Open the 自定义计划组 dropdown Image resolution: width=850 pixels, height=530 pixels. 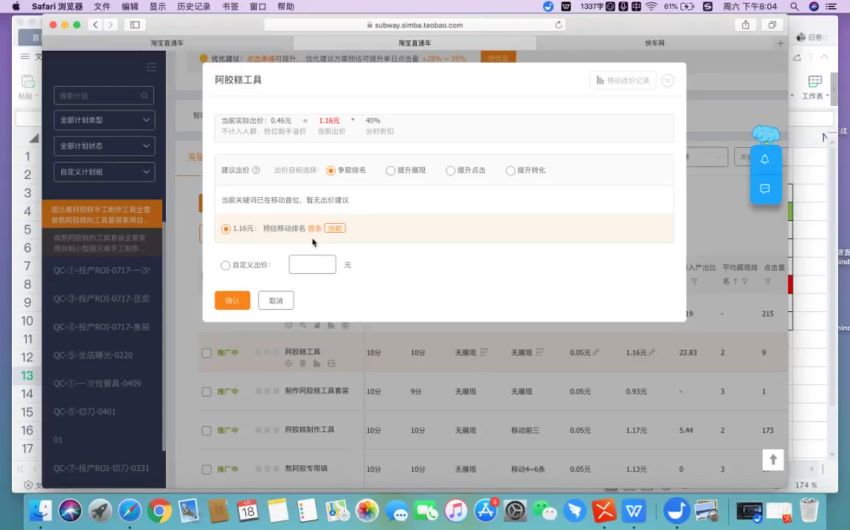[x=104, y=172]
